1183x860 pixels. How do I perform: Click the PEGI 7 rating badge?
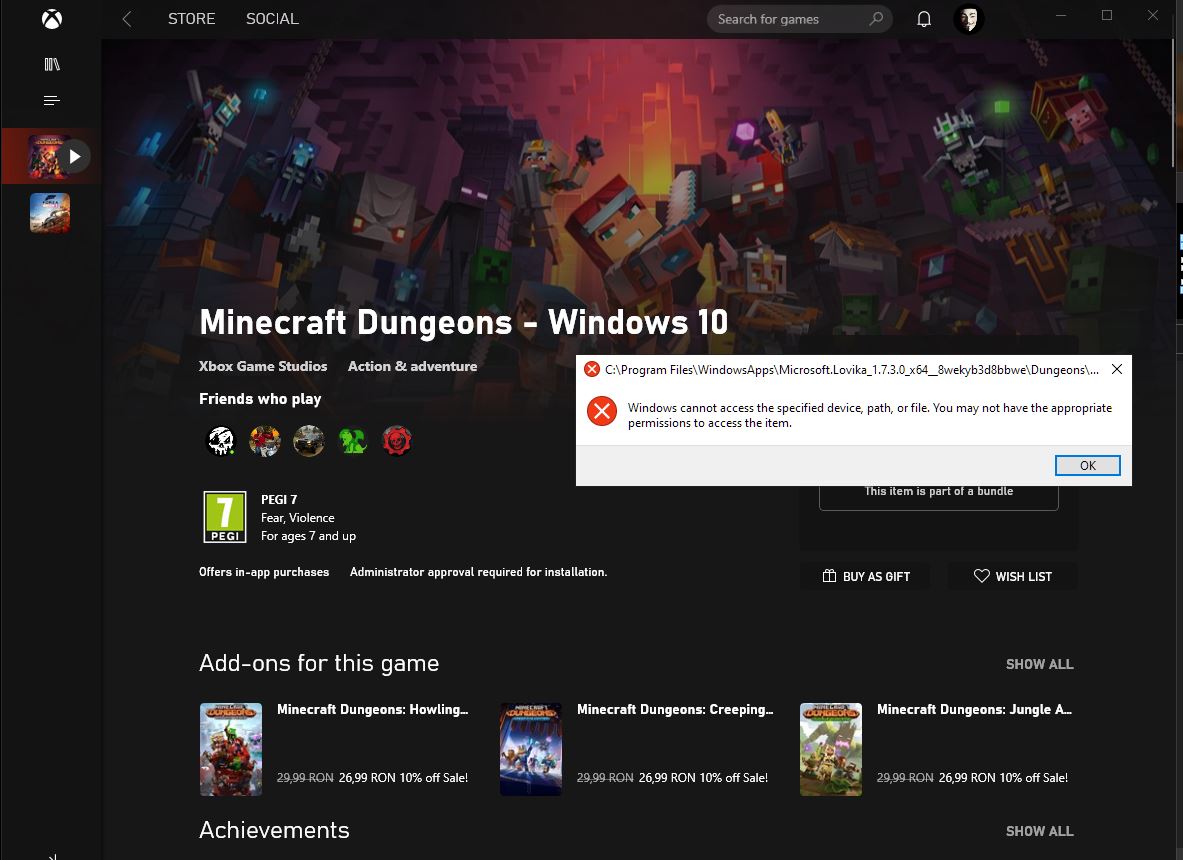click(225, 517)
